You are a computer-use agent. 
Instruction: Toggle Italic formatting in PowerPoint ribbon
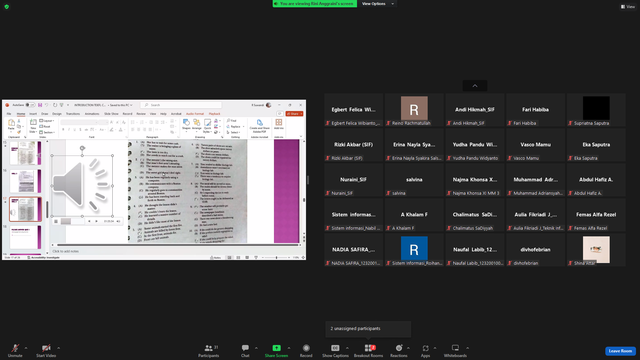pyautogui.click(x=69, y=129)
